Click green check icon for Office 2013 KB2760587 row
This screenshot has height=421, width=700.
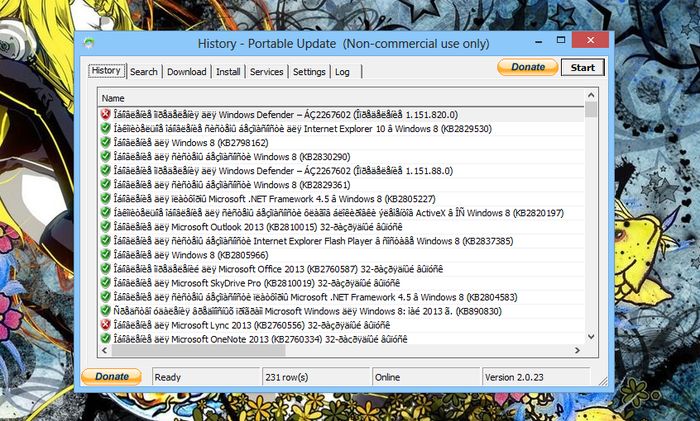point(105,269)
